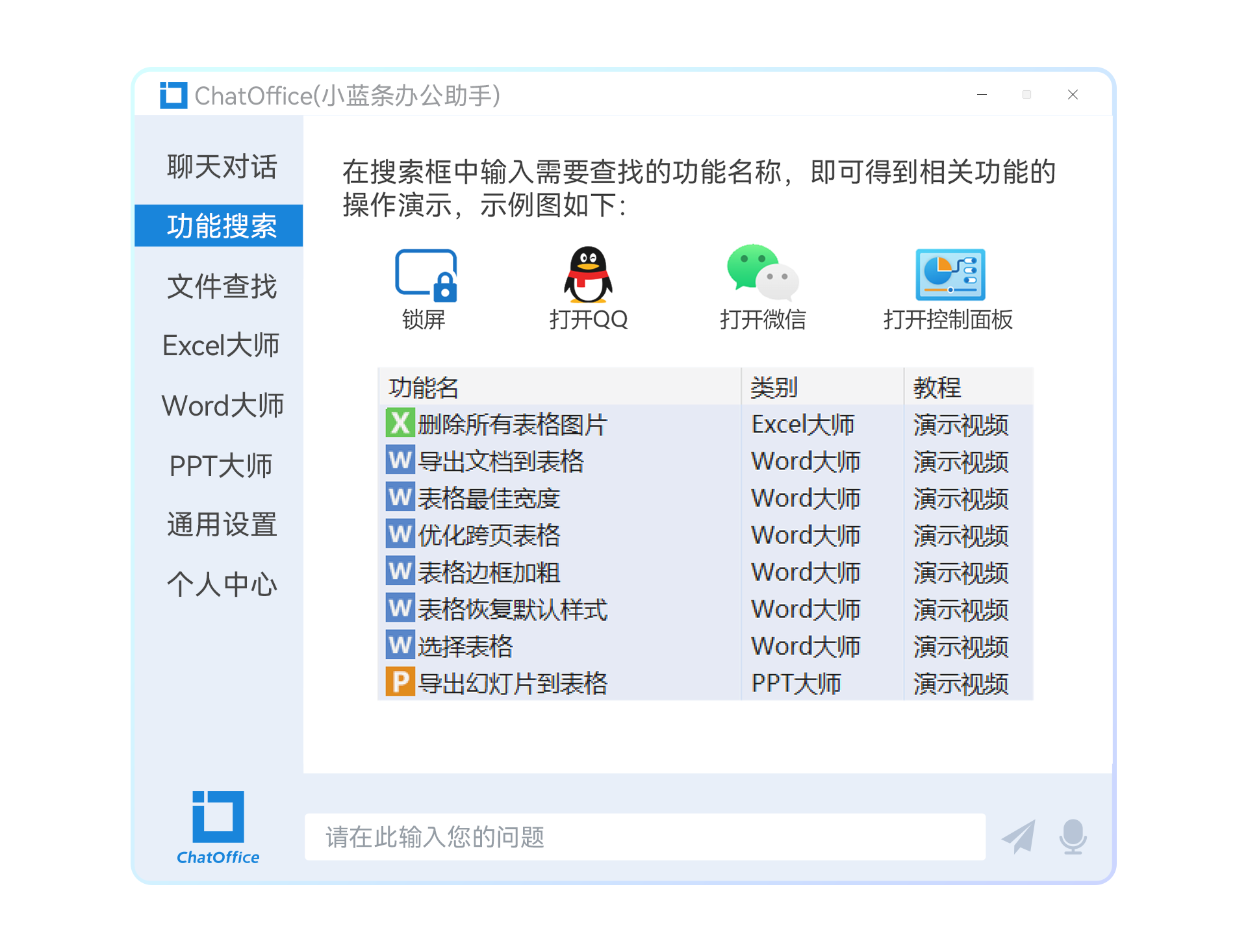Close the ChatOffice window
The height and width of the screenshot is (952, 1248).
pyautogui.click(x=1073, y=95)
